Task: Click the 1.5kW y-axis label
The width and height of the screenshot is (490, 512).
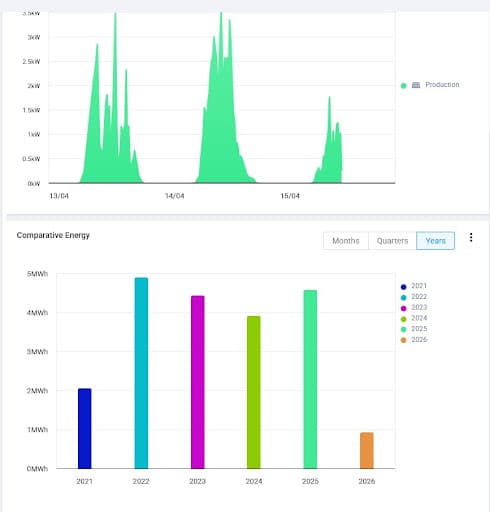Action: tap(31, 110)
